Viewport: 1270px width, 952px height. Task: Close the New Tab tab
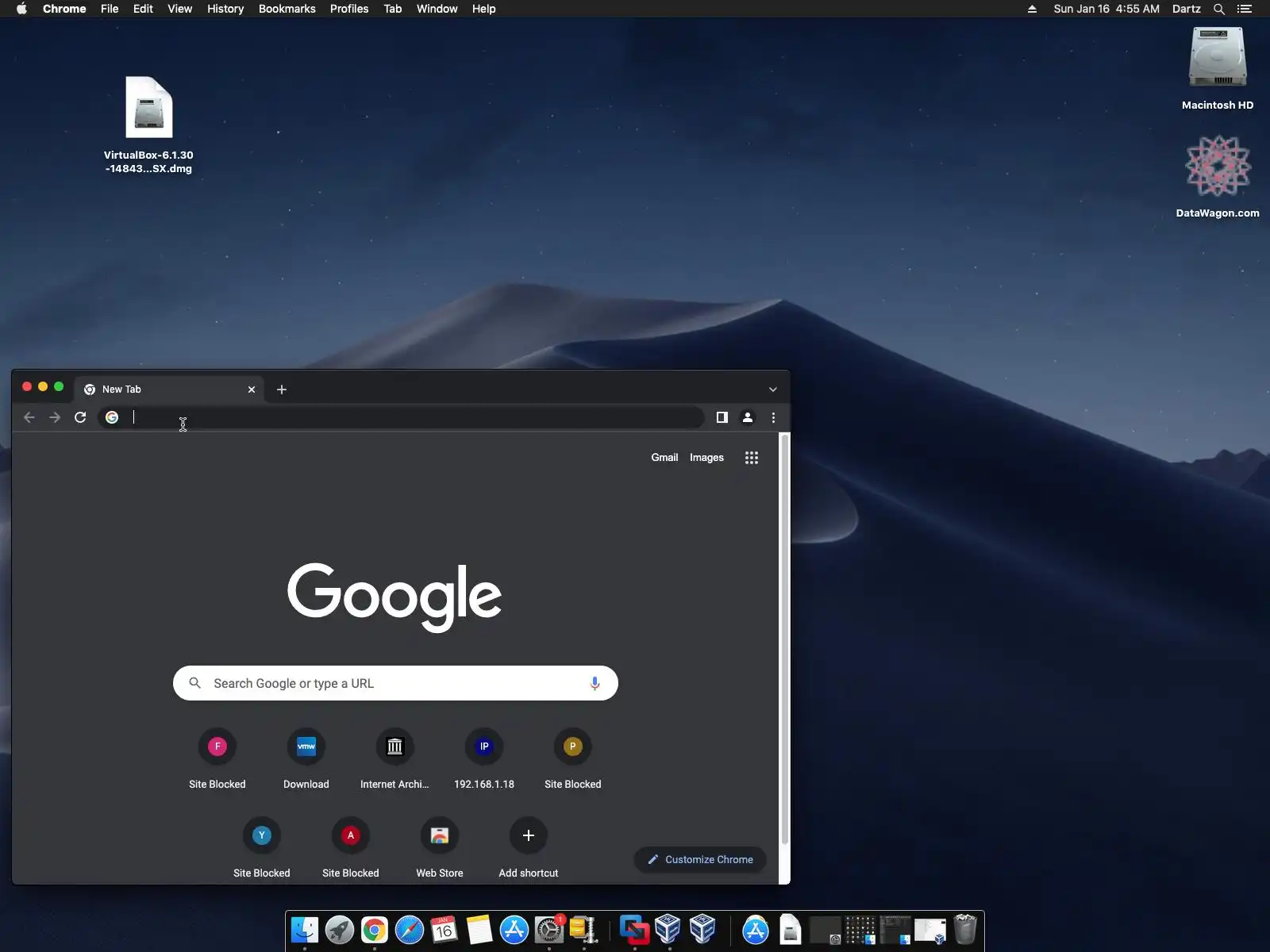(252, 390)
